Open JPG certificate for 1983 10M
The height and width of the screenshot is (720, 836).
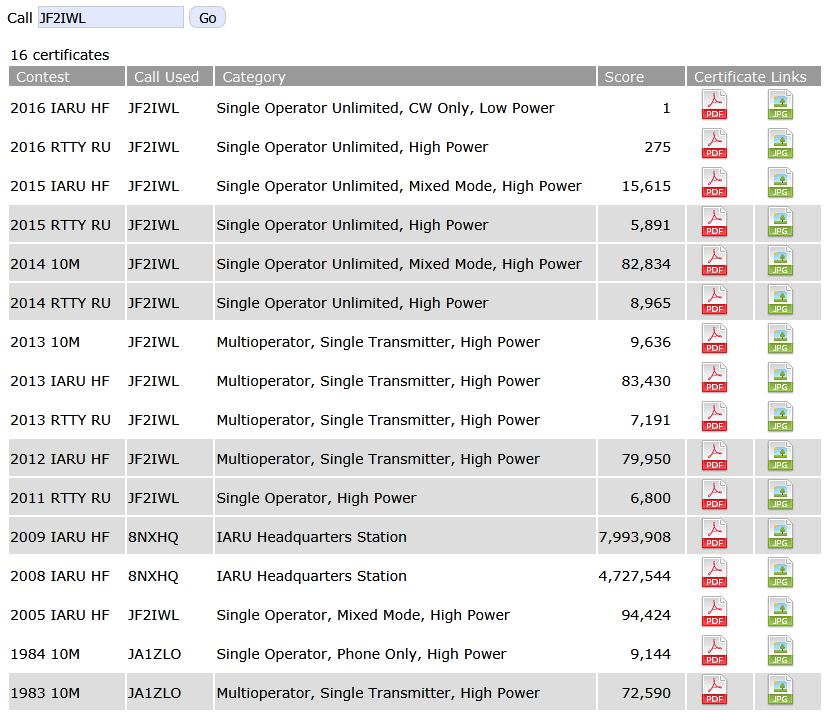780,690
